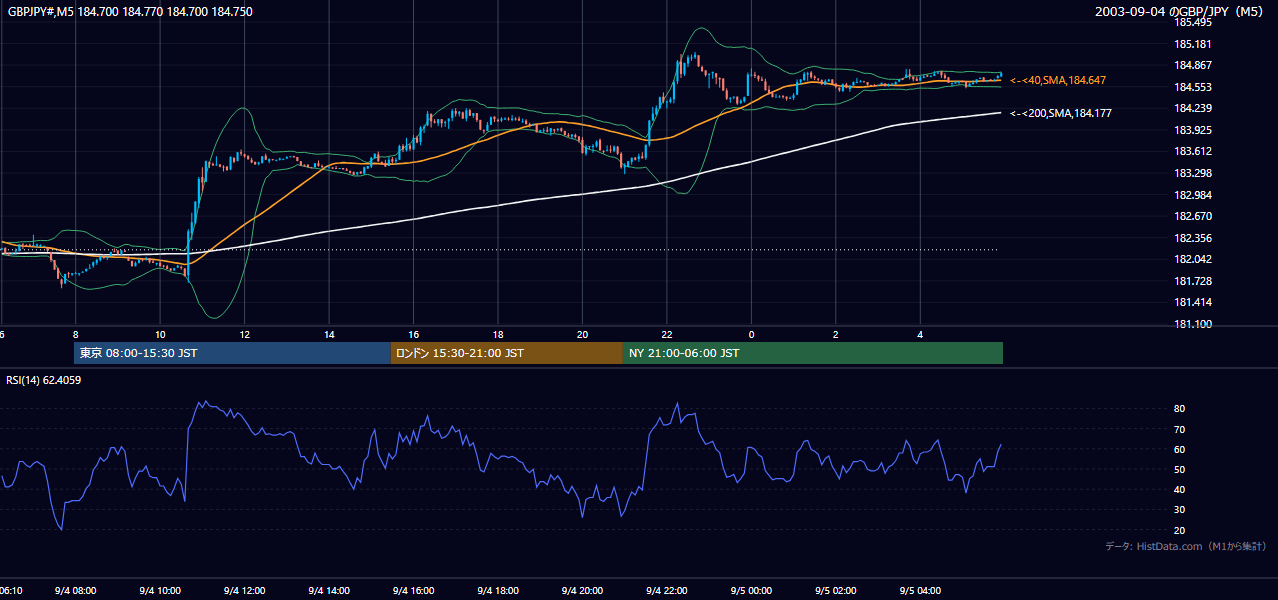Click price axis value 182.042
Viewport: 1278px width, 600px height.
tap(1191, 259)
